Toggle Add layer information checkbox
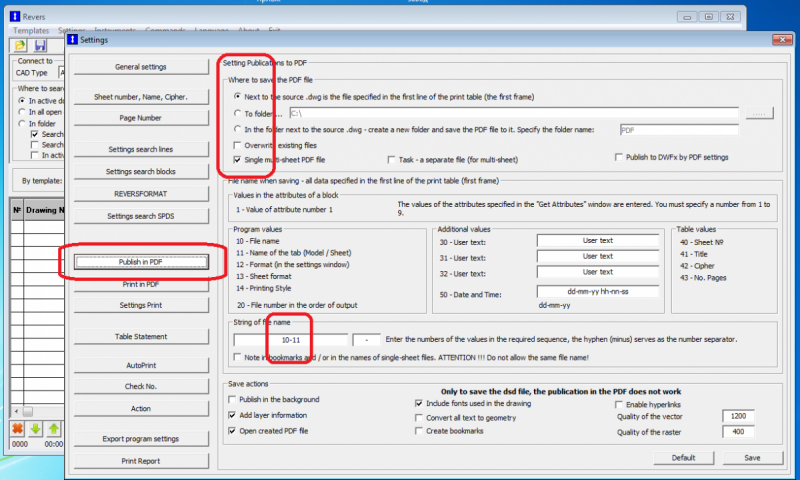The width and height of the screenshot is (800, 480). [x=232, y=415]
